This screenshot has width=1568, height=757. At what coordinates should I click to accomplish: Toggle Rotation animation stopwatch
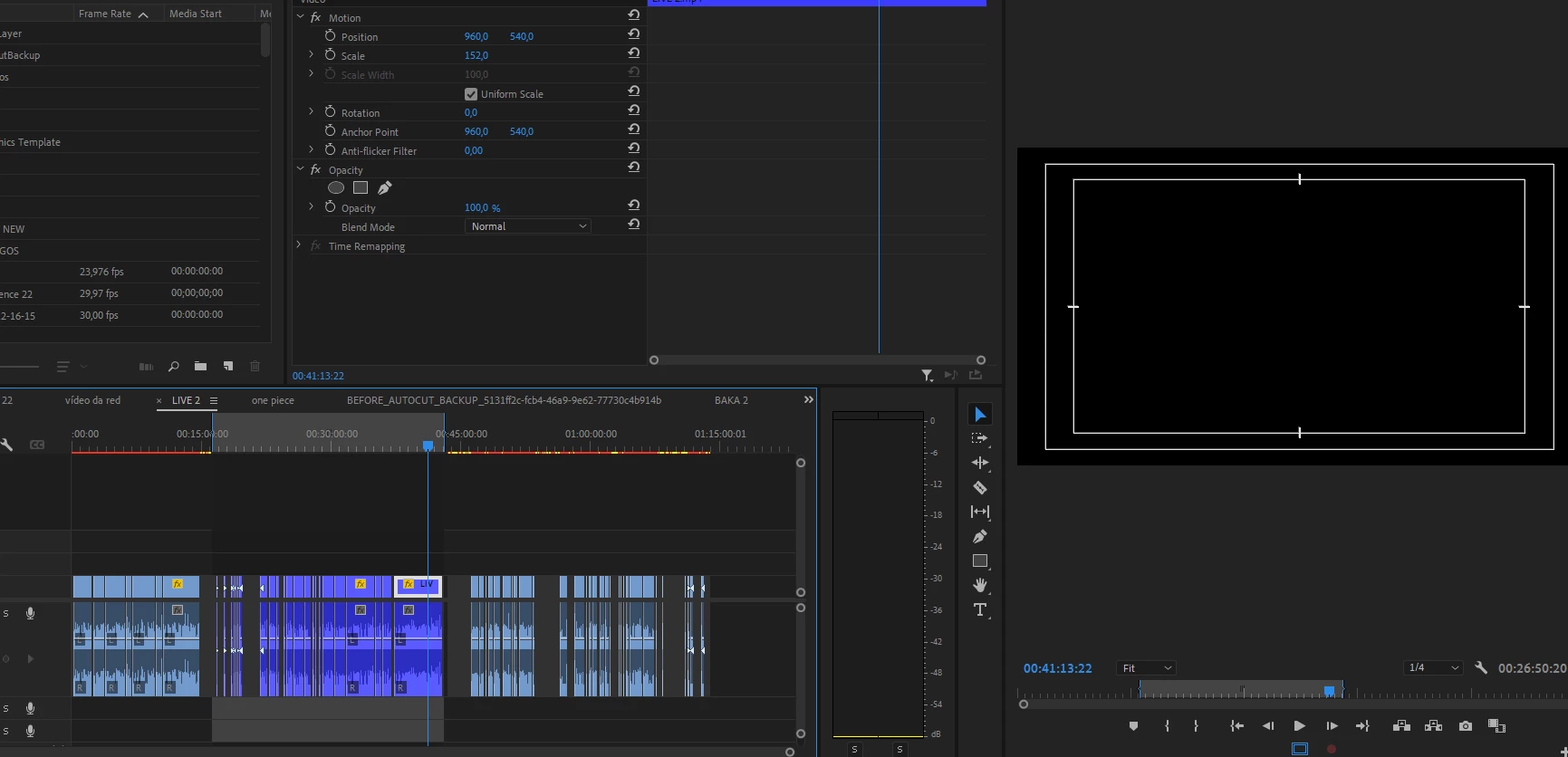coord(330,111)
